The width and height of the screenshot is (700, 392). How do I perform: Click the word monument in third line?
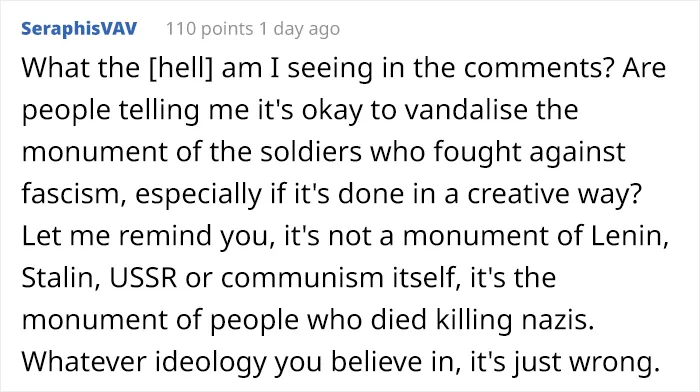95,151
